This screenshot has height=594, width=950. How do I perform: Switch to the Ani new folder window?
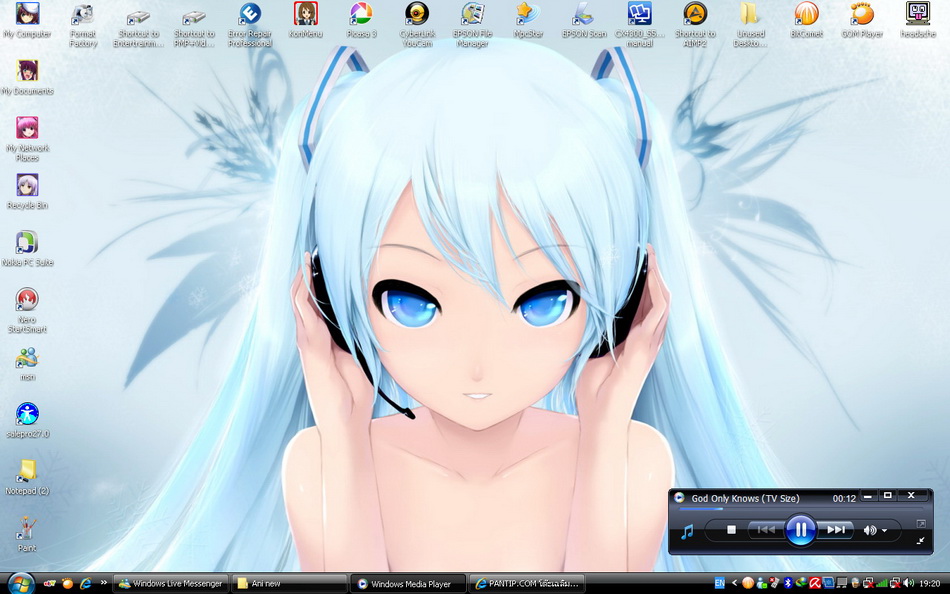point(290,584)
